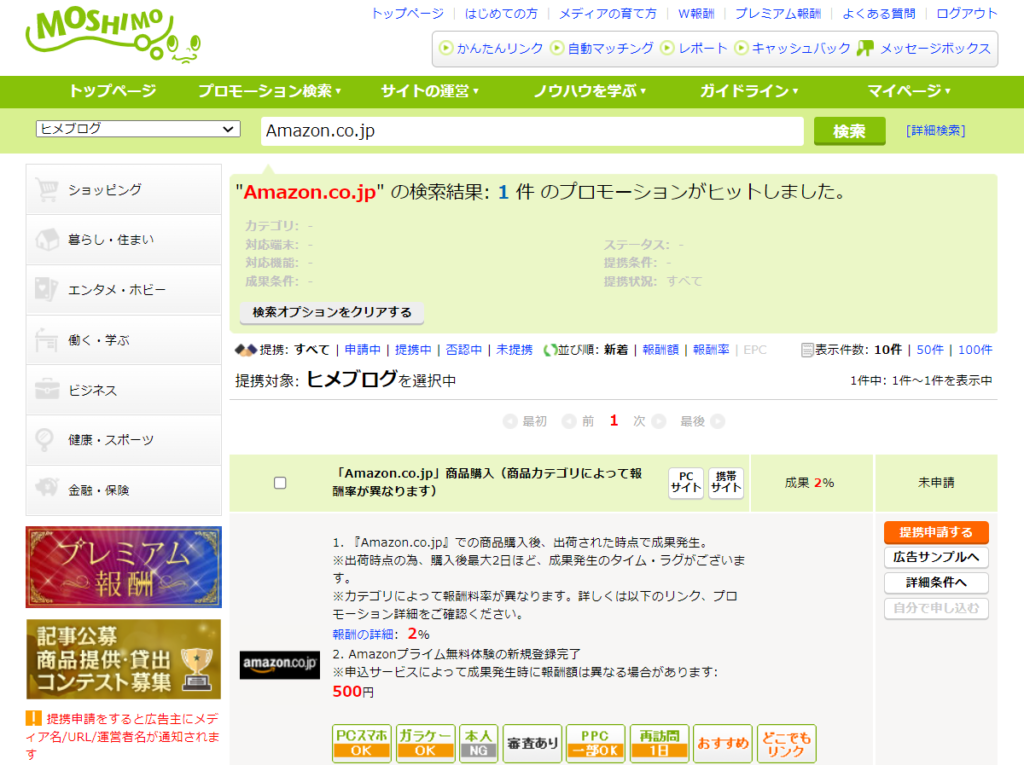Click the PCスマホ OK badge
The image size is (1024, 765).
pyautogui.click(x=361, y=743)
